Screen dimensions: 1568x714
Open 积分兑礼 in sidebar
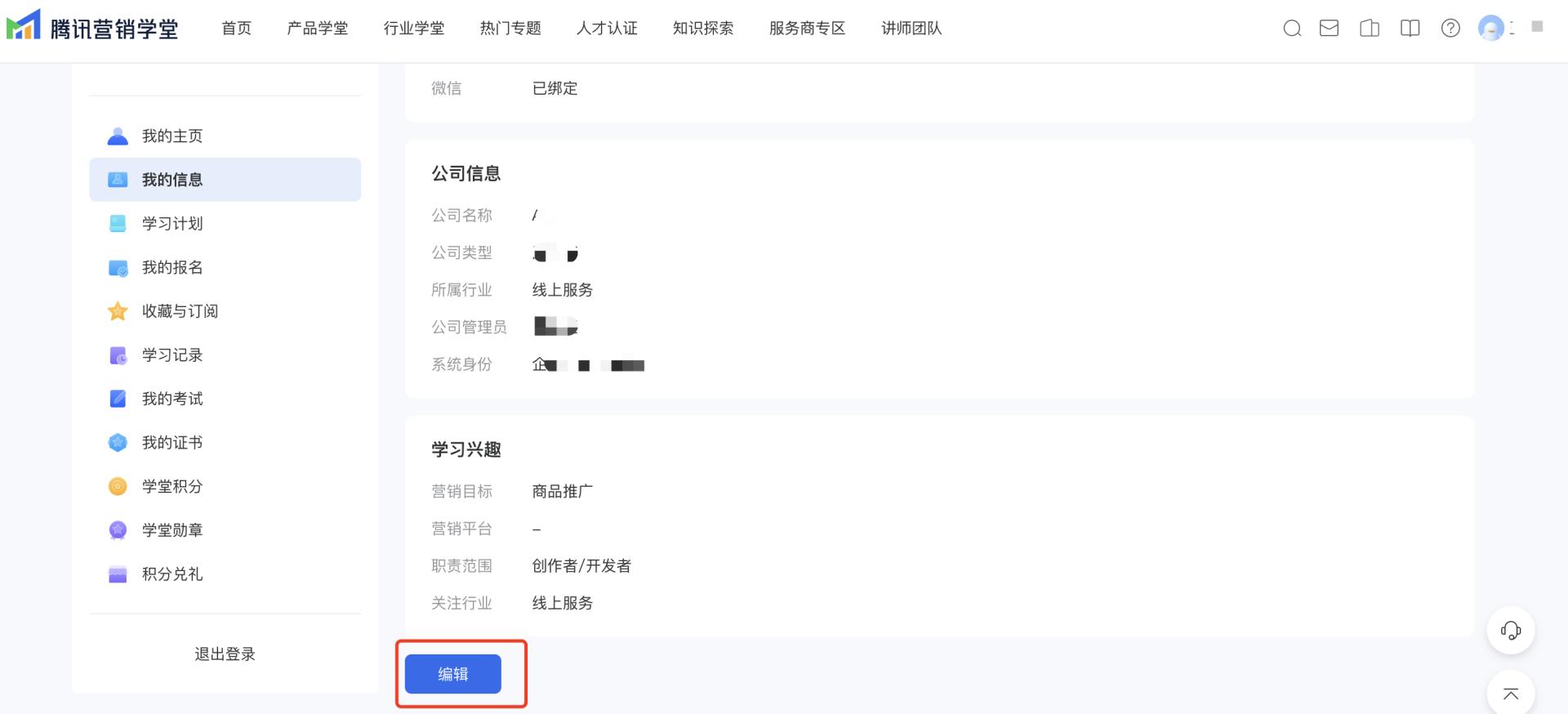tap(225, 574)
